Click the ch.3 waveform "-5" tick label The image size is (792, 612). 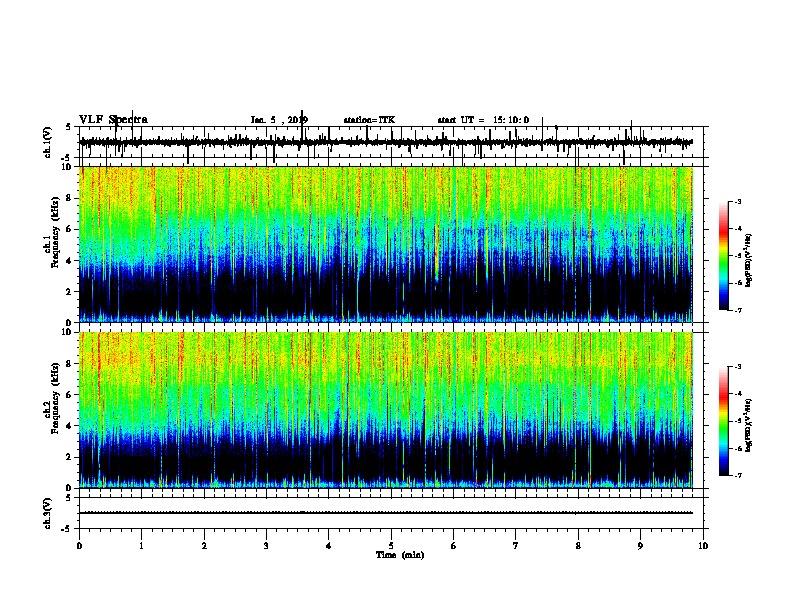coord(67,529)
